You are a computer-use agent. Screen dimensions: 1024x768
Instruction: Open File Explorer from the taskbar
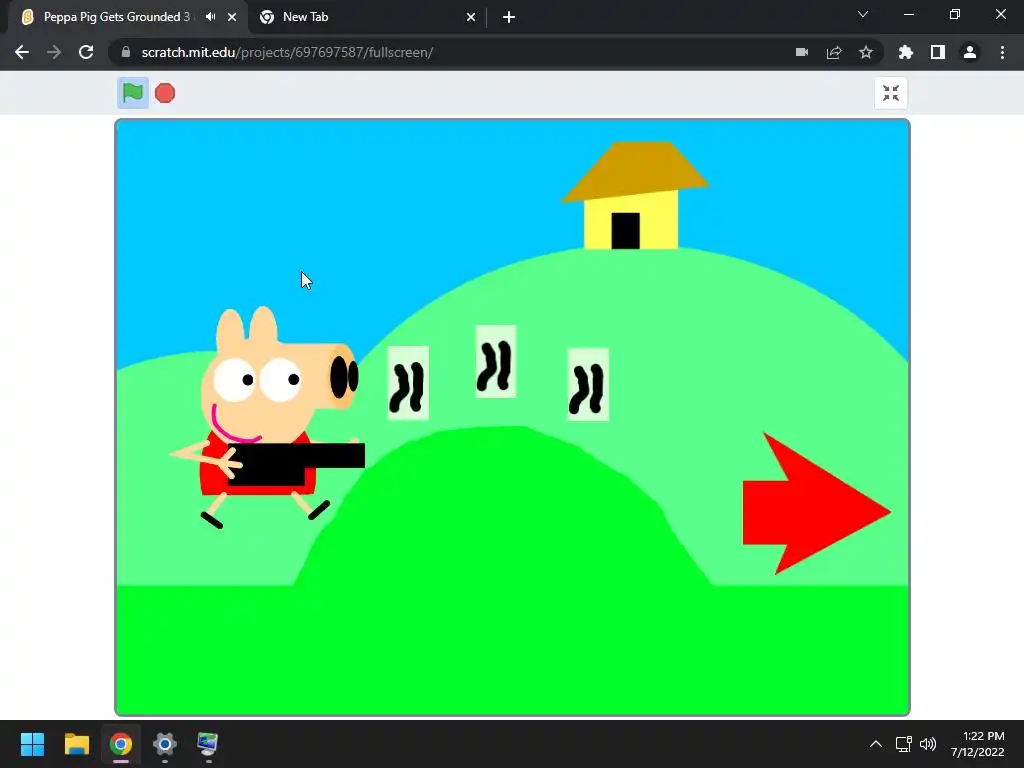(x=76, y=744)
